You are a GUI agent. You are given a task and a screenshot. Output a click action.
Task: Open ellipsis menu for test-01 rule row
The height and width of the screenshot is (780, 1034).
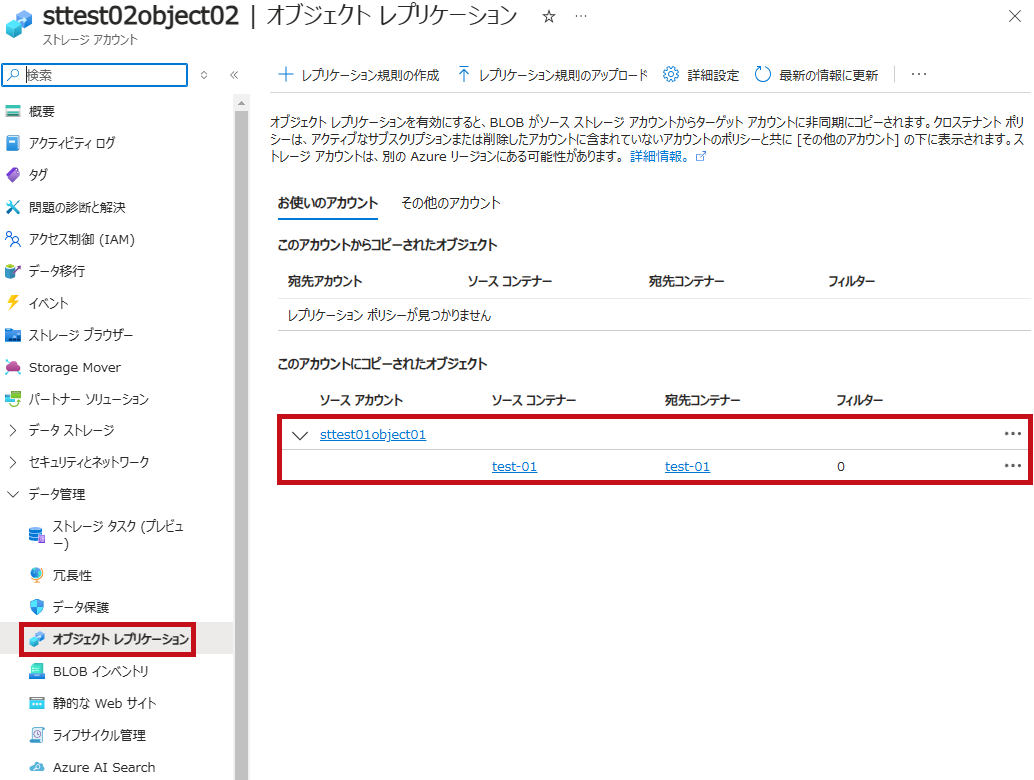click(1012, 466)
